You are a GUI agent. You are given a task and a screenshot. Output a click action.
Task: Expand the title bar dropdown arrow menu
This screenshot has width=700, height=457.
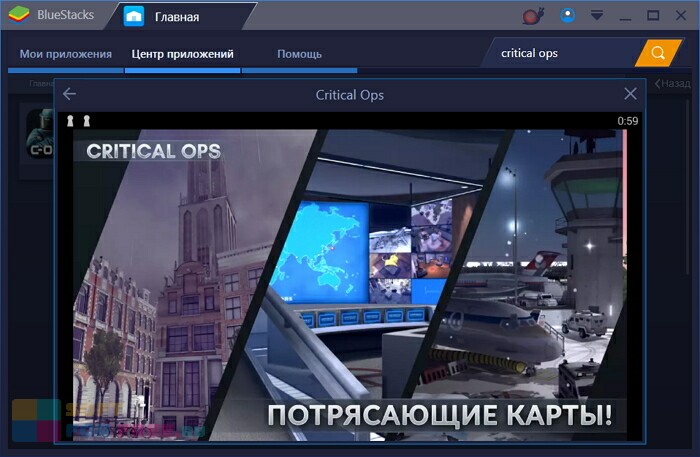coord(597,16)
